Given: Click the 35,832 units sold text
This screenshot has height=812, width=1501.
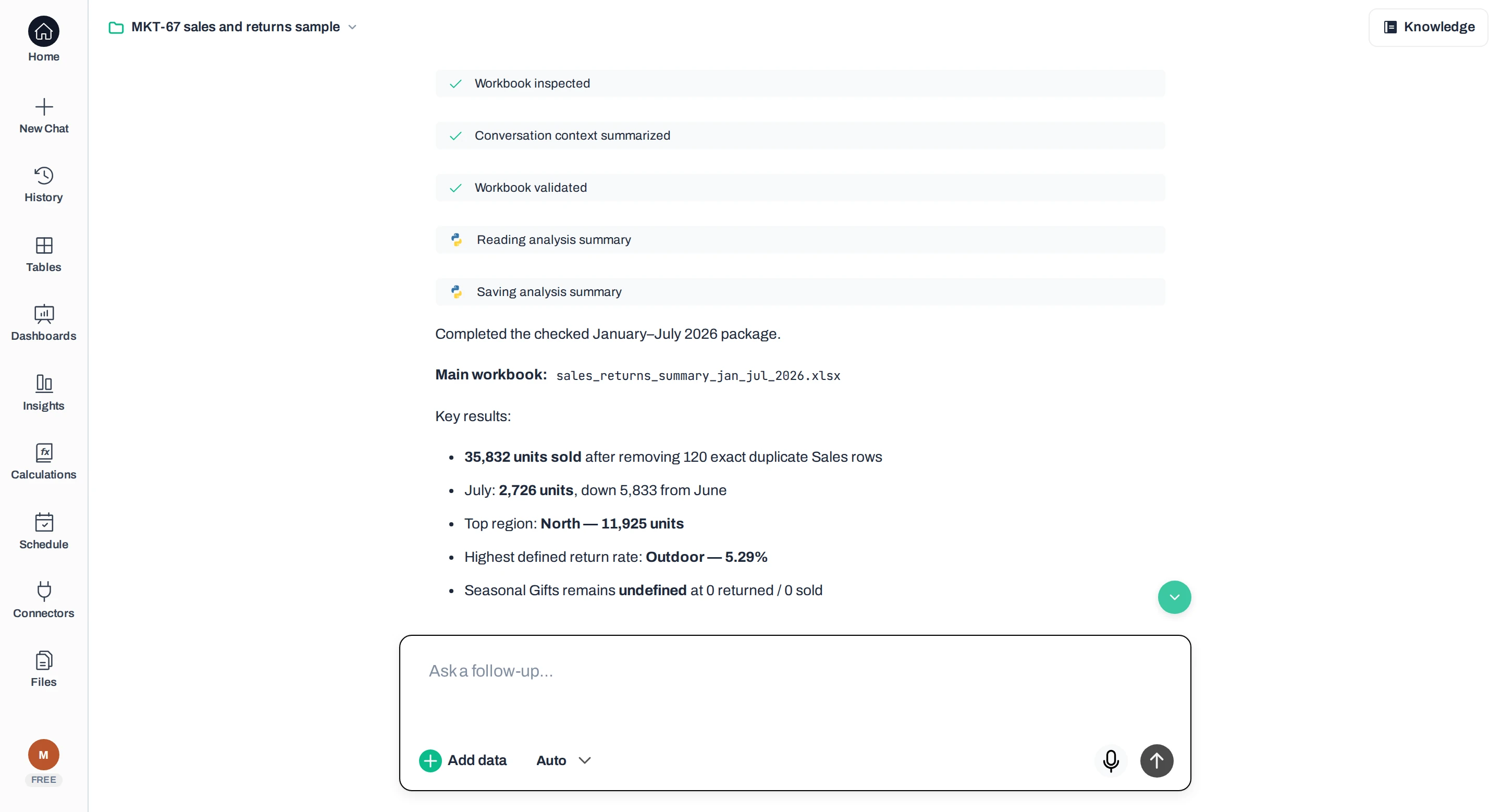Looking at the screenshot, I should tap(523, 457).
